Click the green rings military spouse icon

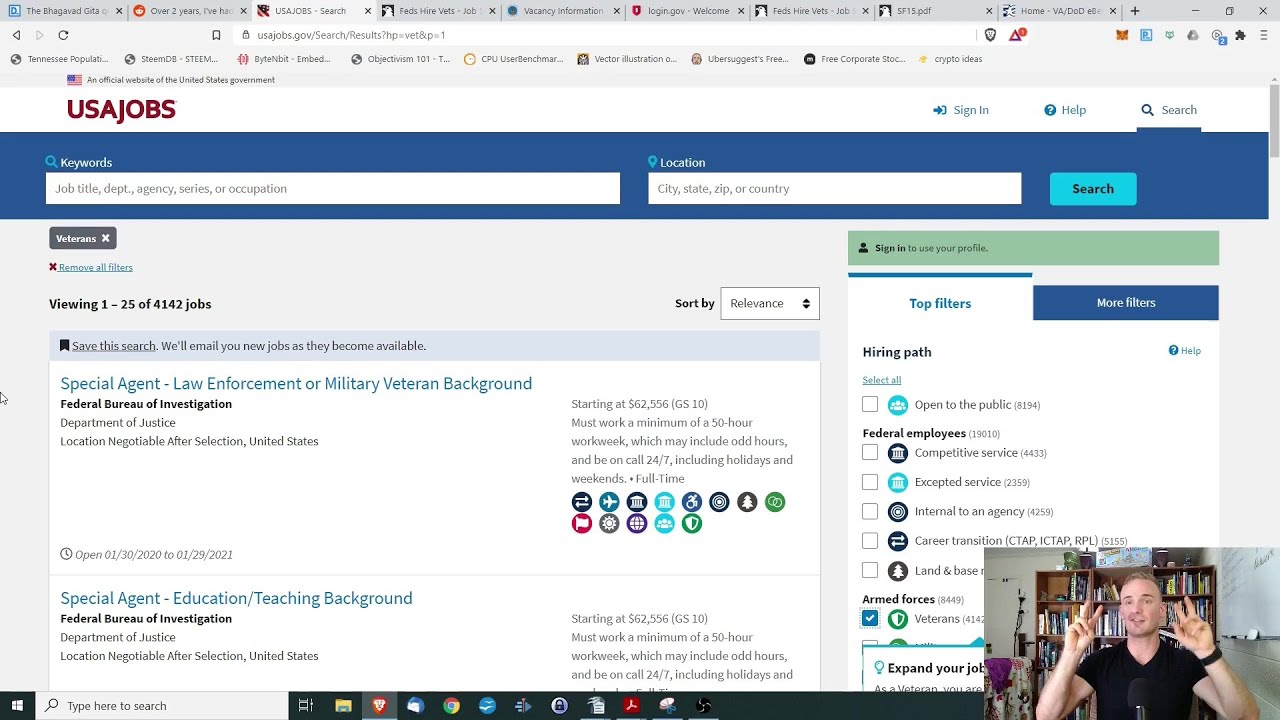775,502
